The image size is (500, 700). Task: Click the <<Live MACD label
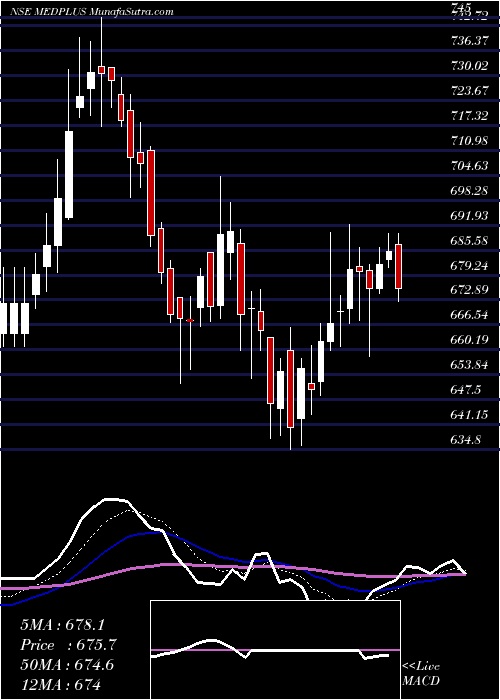click(421, 673)
